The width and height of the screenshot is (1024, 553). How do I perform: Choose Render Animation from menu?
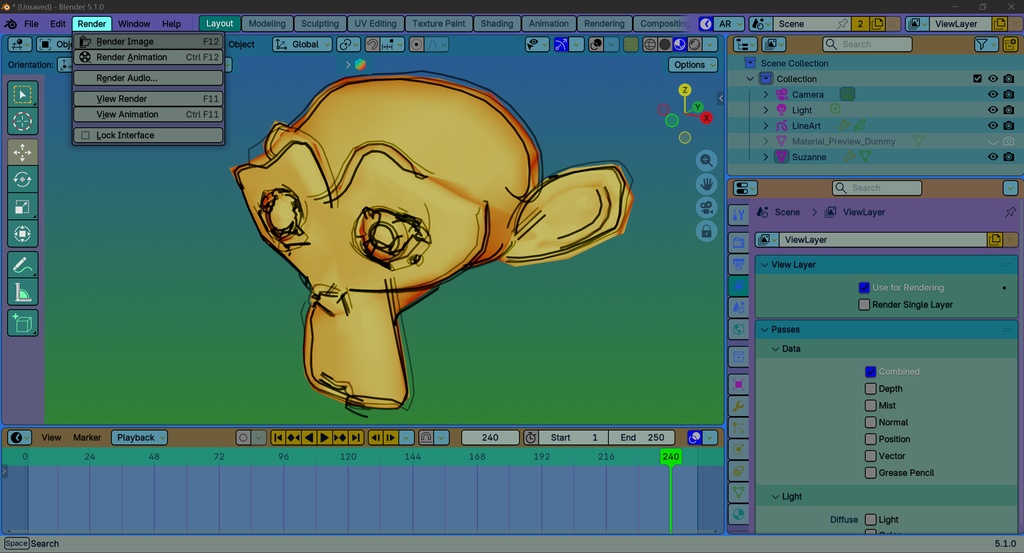tap(148, 57)
